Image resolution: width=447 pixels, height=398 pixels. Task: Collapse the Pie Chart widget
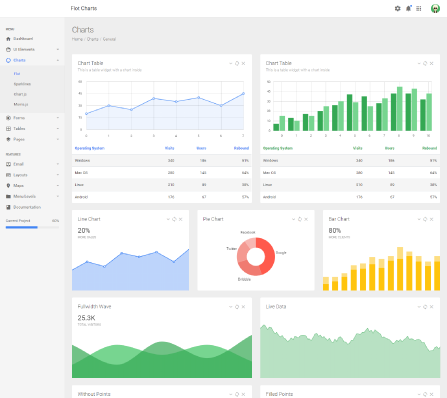coord(293,219)
